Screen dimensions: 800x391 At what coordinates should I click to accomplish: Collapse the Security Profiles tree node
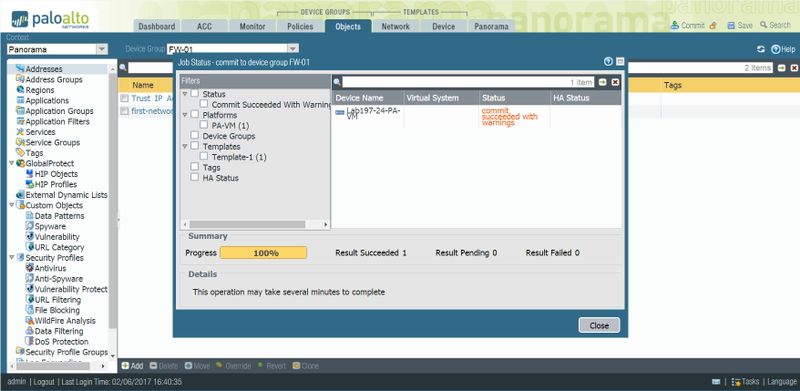click(x=12, y=258)
